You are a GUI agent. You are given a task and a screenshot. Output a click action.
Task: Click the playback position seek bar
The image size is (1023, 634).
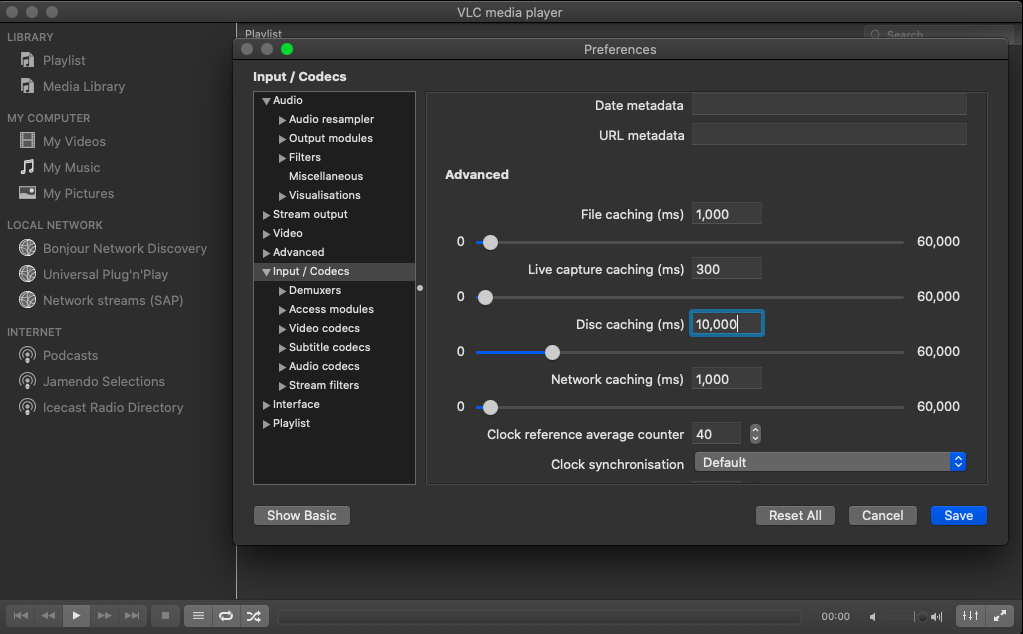540,616
